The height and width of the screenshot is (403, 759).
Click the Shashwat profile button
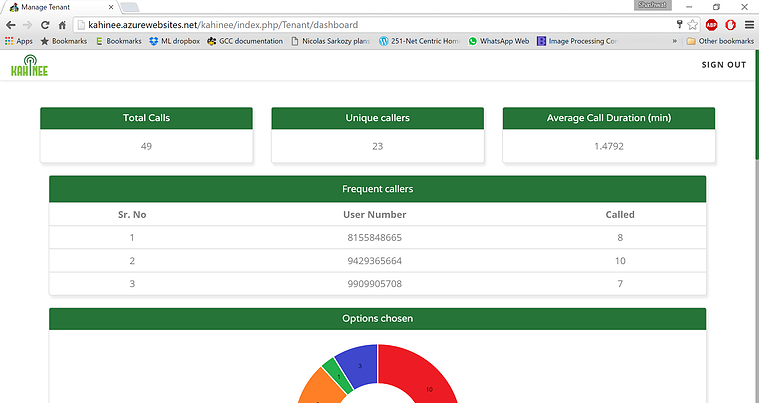point(653,5)
